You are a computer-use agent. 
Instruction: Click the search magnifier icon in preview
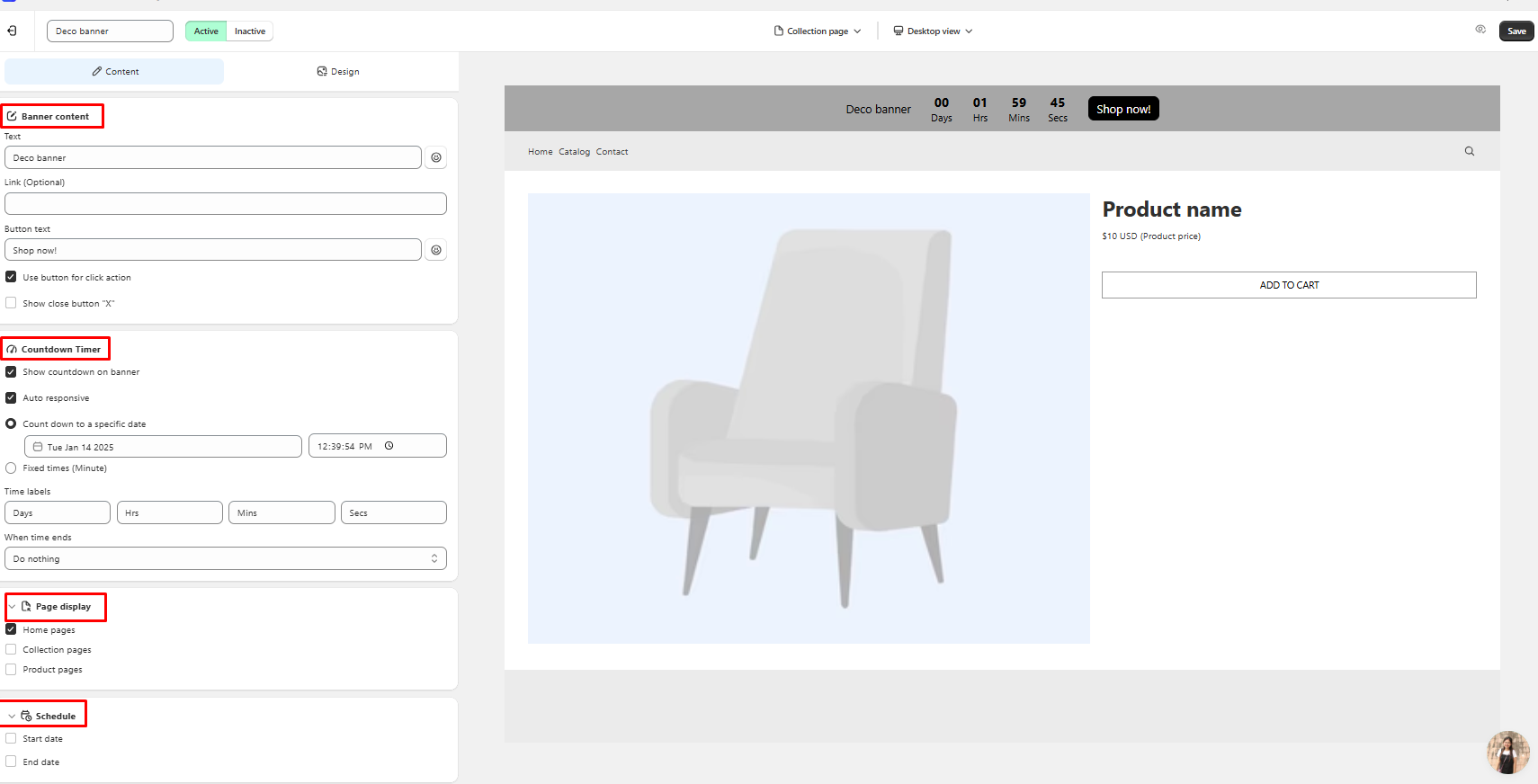click(x=1470, y=151)
